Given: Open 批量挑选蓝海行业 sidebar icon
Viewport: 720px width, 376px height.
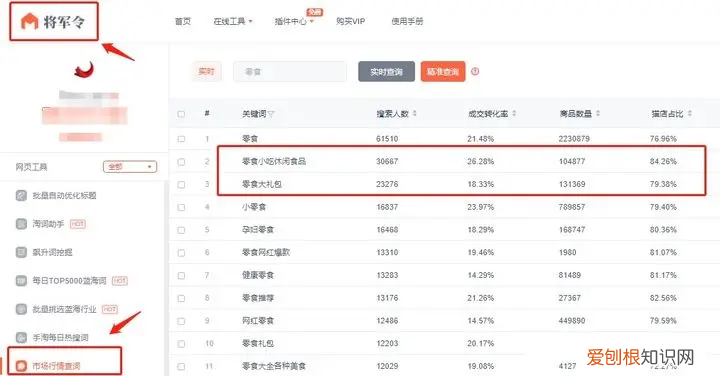Looking at the screenshot, I should [x=21, y=309].
